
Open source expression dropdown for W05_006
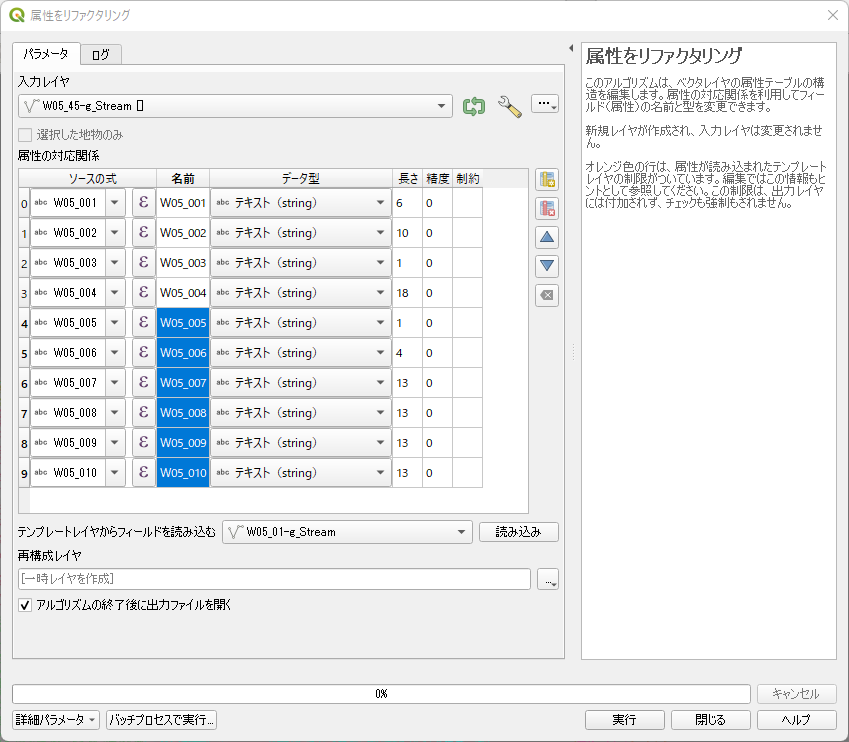coord(115,353)
